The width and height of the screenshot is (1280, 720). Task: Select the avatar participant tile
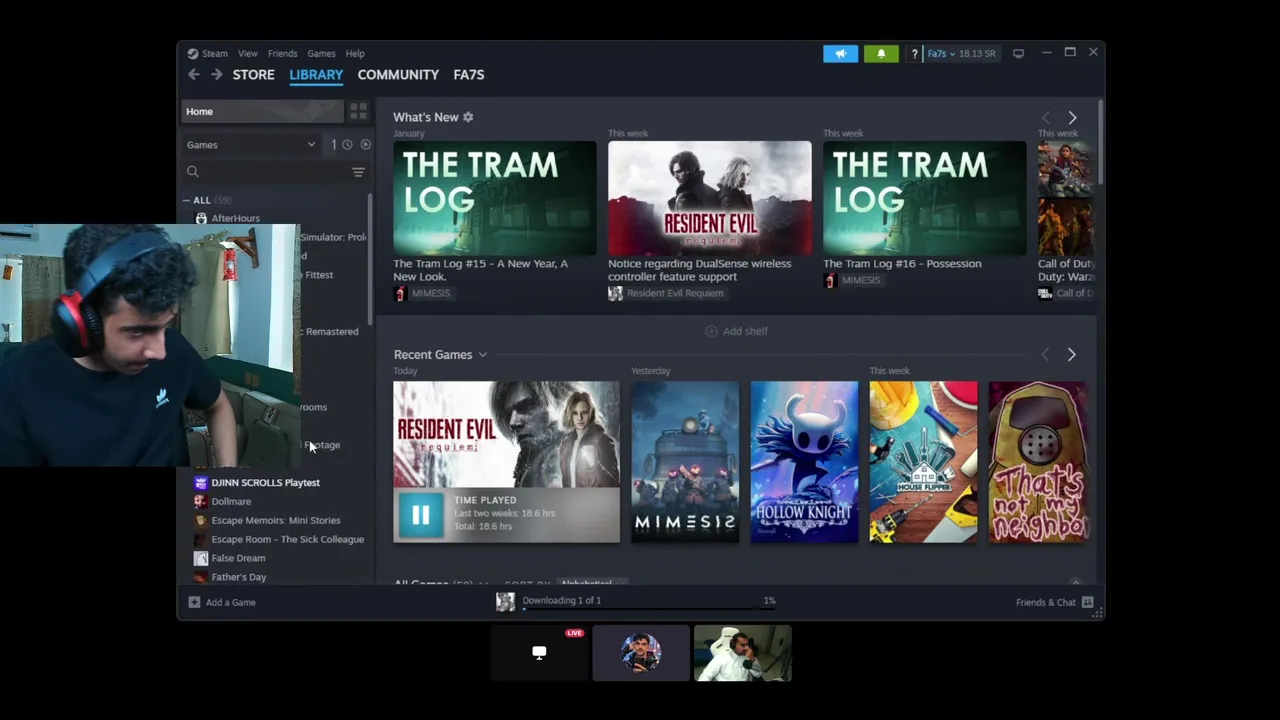click(x=641, y=653)
